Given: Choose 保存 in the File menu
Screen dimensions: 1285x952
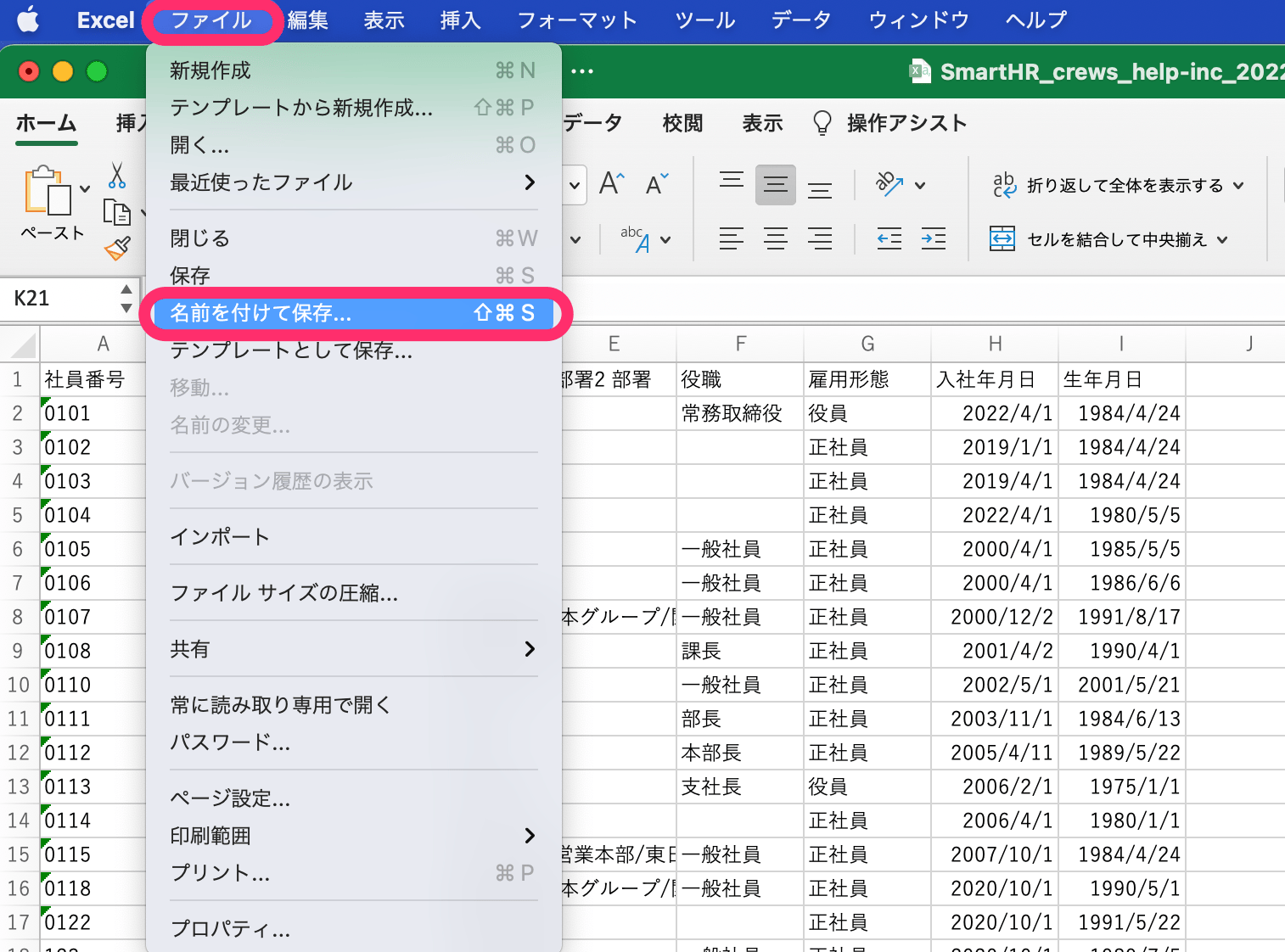Looking at the screenshot, I should point(354,276).
